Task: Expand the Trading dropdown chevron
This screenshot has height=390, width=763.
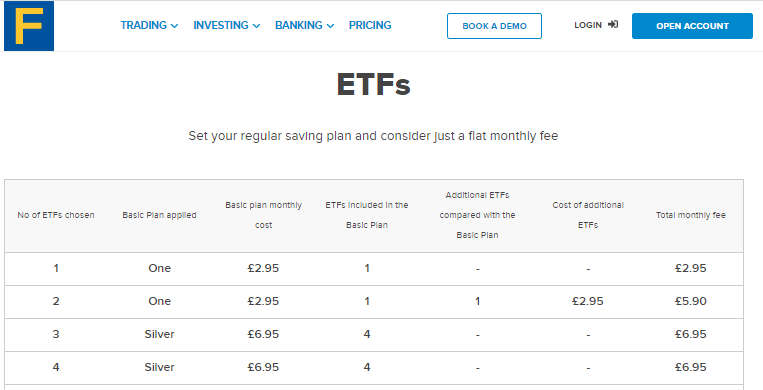Action: (175, 26)
